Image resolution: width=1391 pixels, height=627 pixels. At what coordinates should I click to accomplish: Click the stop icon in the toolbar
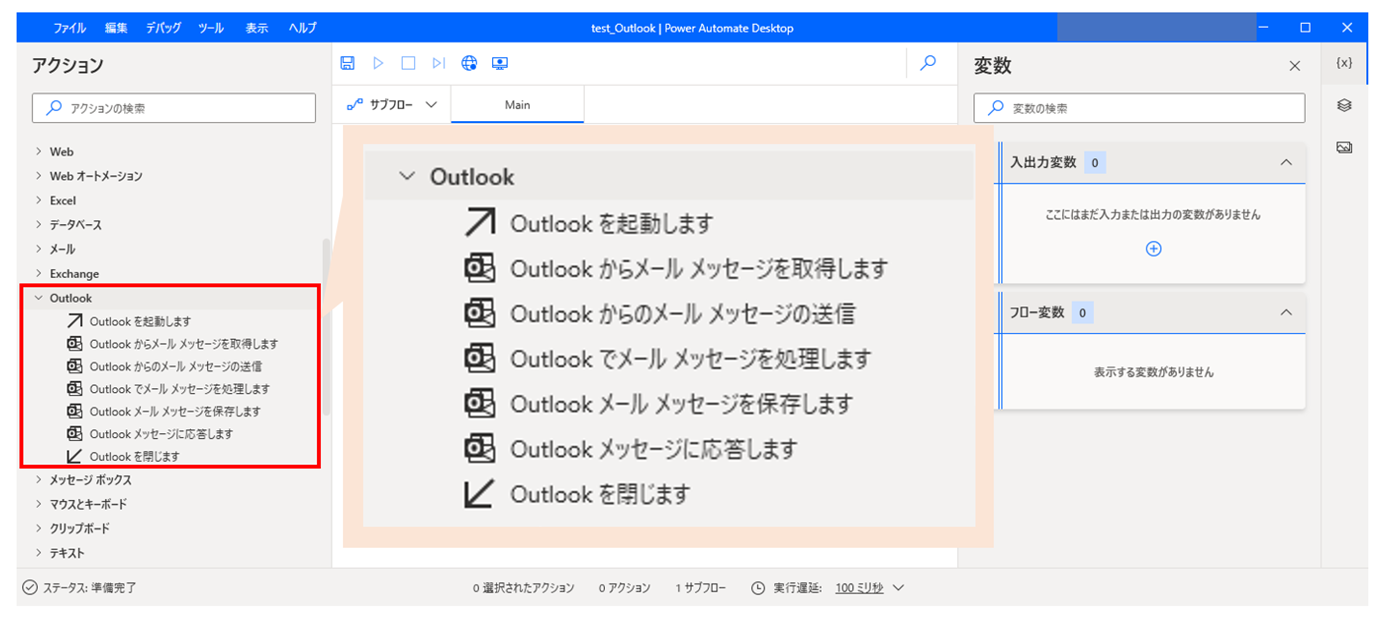coord(407,62)
